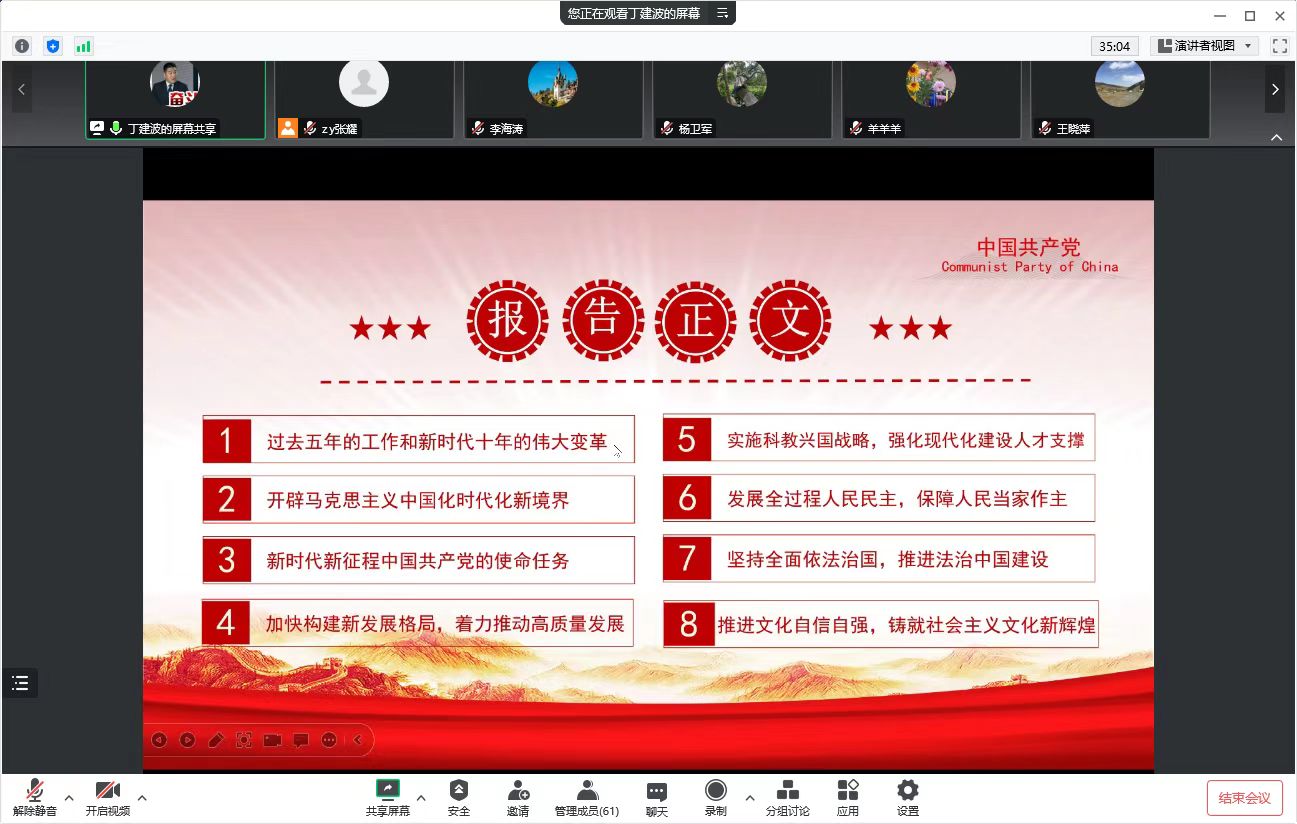Expand video options arrow beside 开启视频
The height and width of the screenshot is (824, 1297).
pyautogui.click(x=142, y=797)
